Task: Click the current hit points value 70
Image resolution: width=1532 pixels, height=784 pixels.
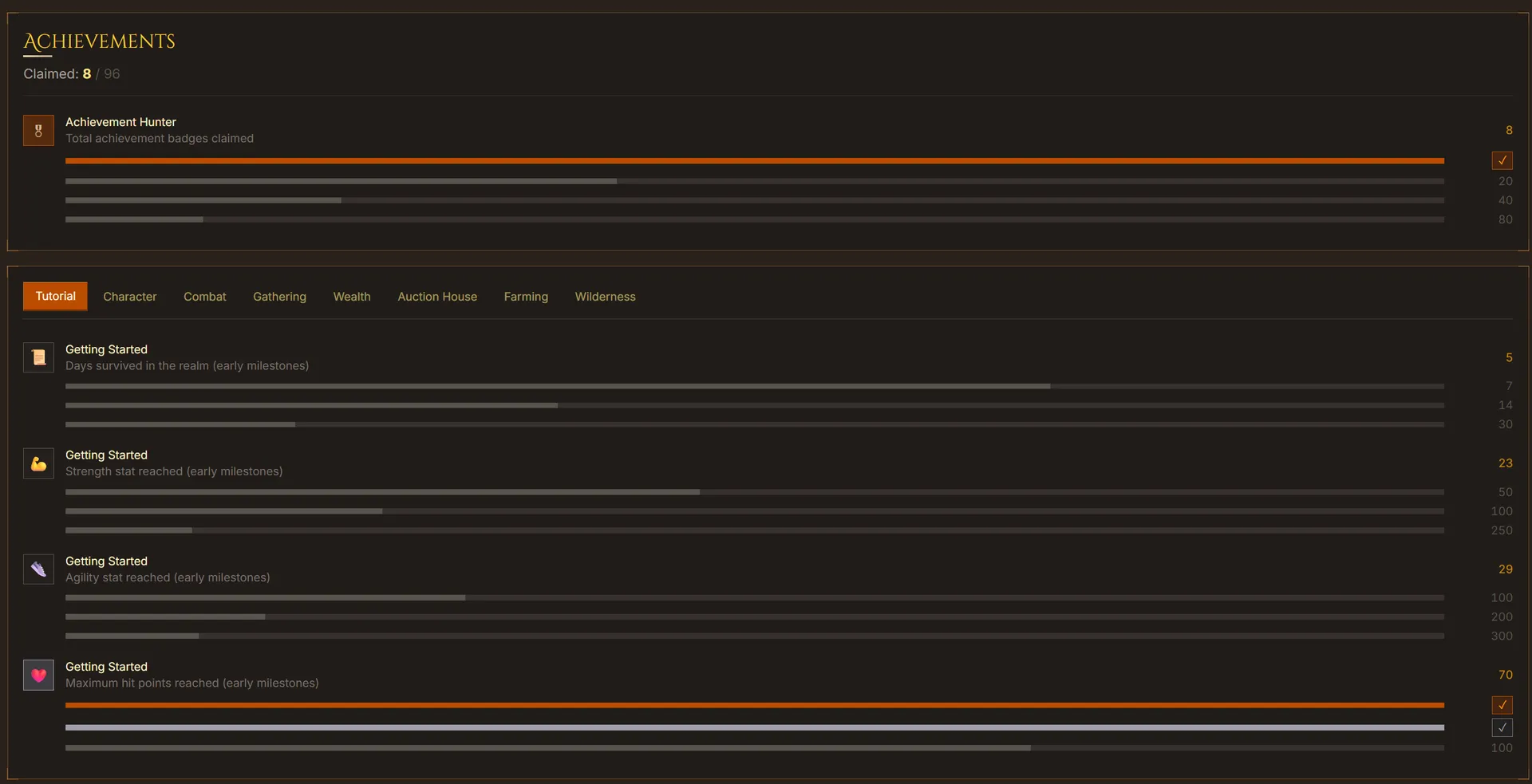Action: pyautogui.click(x=1505, y=675)
